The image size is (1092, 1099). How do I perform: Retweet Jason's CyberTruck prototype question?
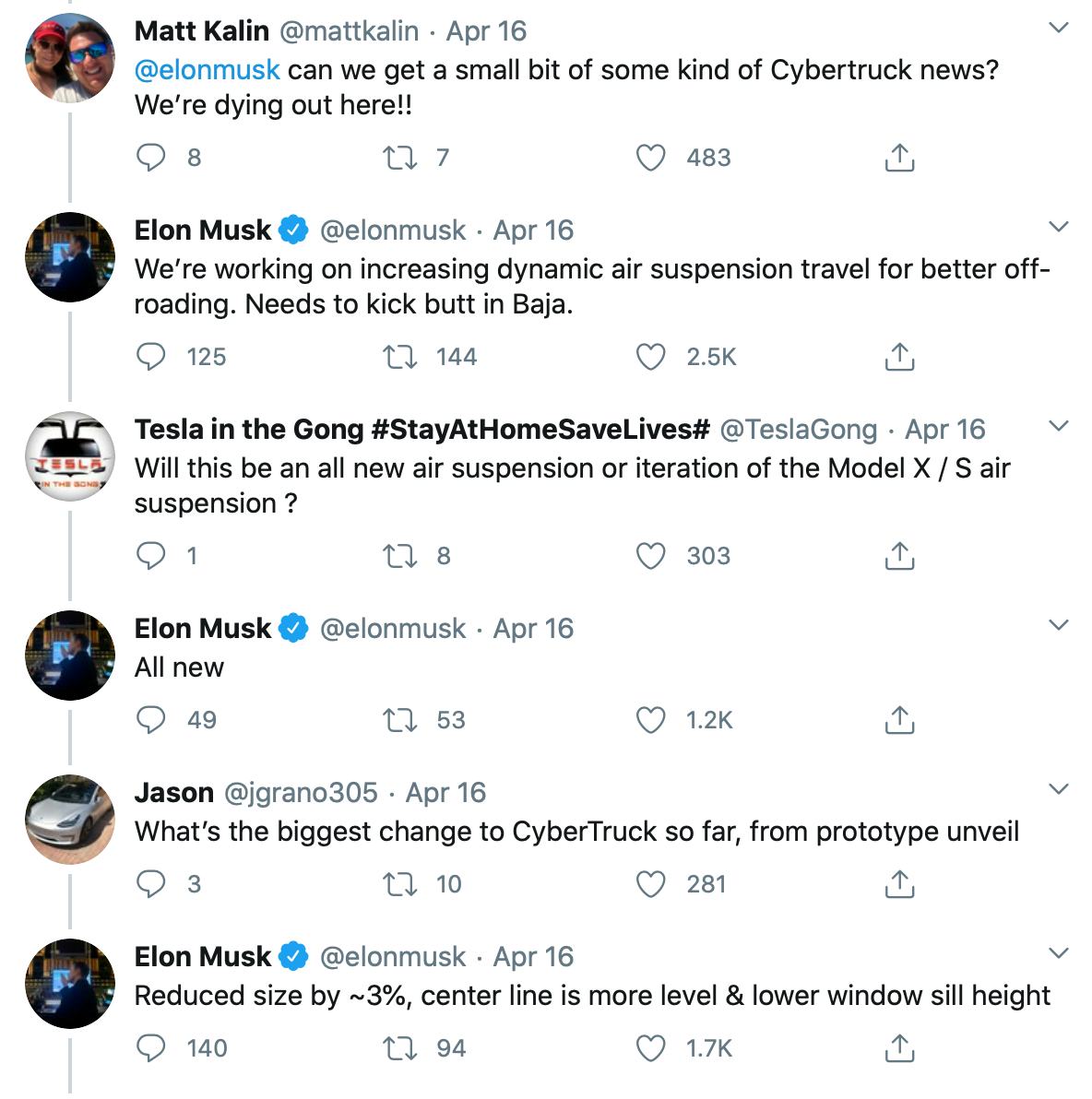(400, 884)
